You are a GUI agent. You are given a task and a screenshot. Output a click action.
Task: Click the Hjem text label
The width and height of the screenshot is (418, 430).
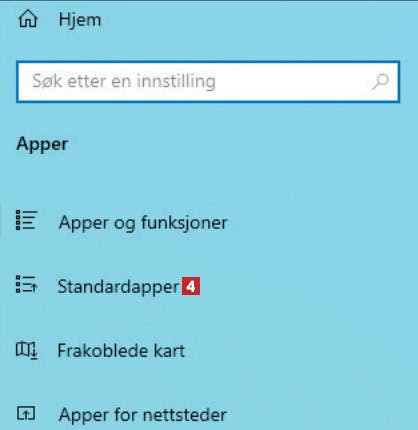click(x=80, y=20)
